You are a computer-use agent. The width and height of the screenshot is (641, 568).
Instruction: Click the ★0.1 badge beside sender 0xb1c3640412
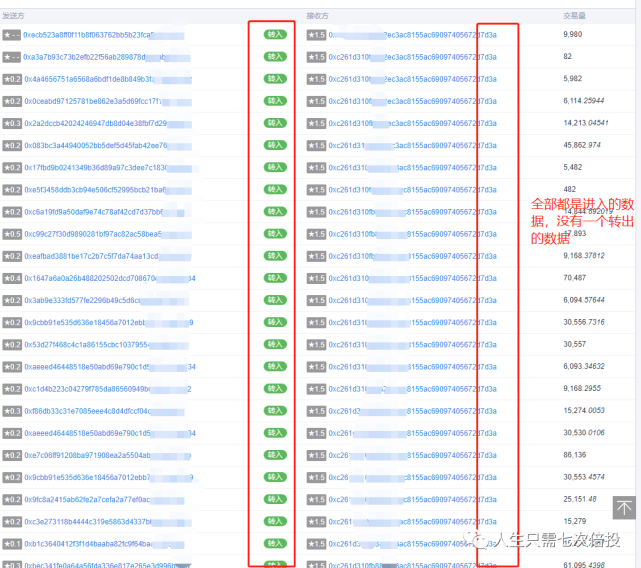pyautogui.click(x=12, y=544)
